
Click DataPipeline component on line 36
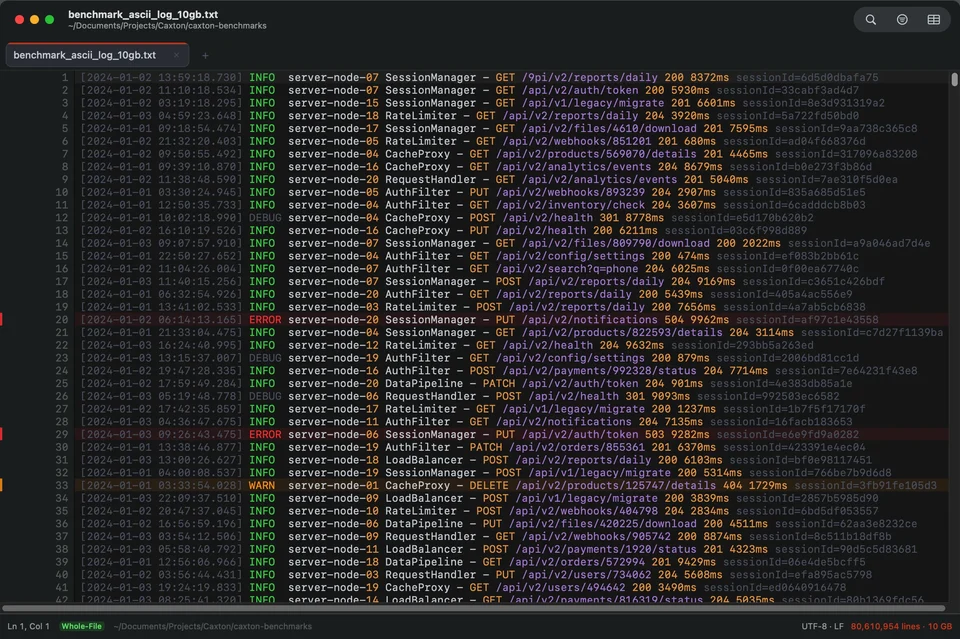pos(424,524)
